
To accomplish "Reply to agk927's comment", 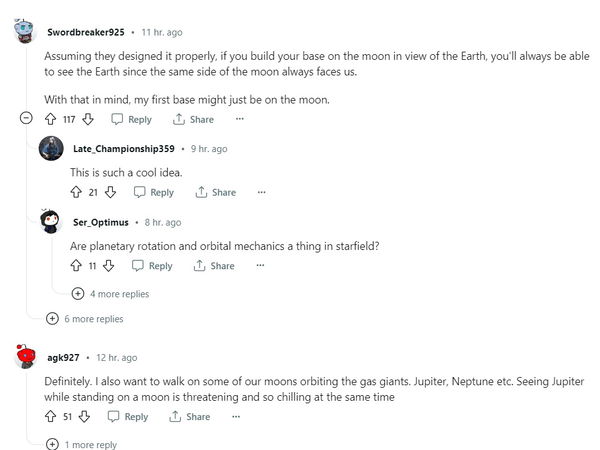I will click(x=127, y=416).
